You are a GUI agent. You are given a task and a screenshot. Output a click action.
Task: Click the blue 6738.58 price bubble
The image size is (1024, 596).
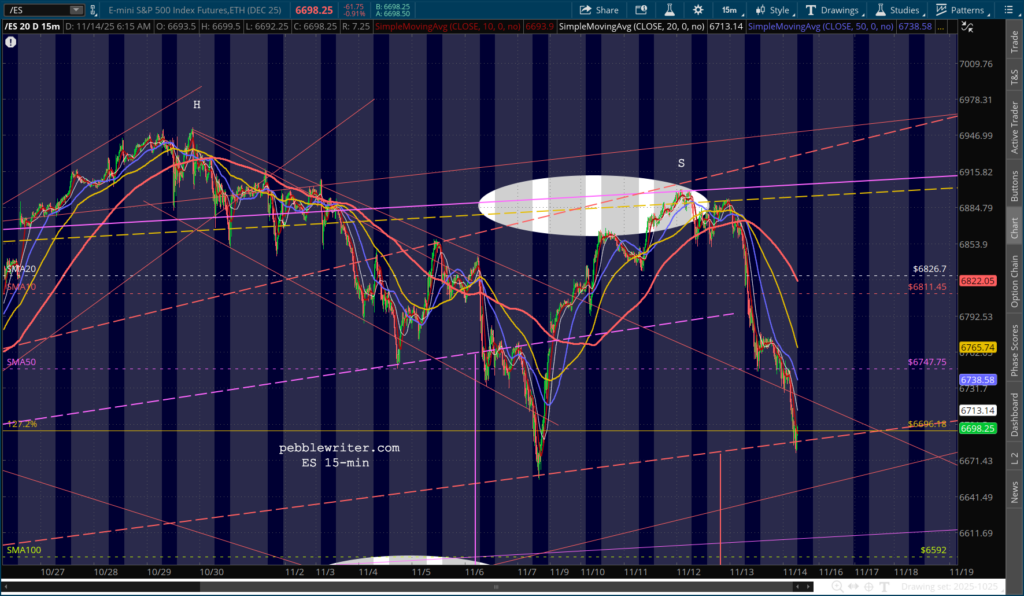978,380
